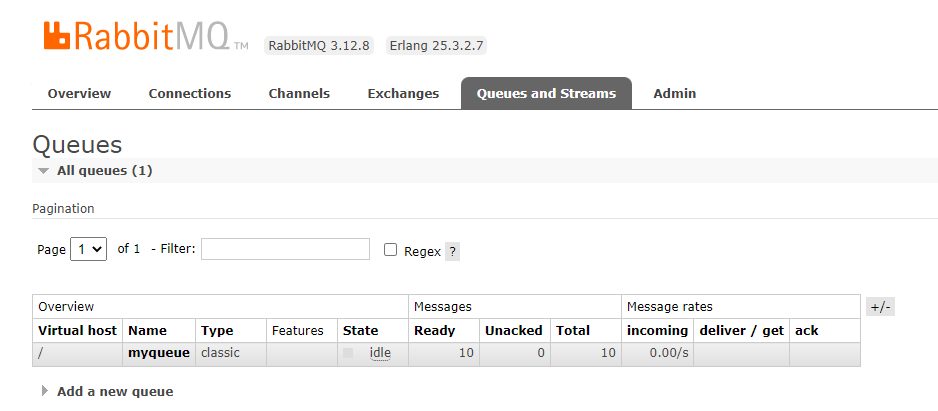Open the Connections tab
Image resolution: width=938 pixels, height=411 pixels.
coord(190,93)
